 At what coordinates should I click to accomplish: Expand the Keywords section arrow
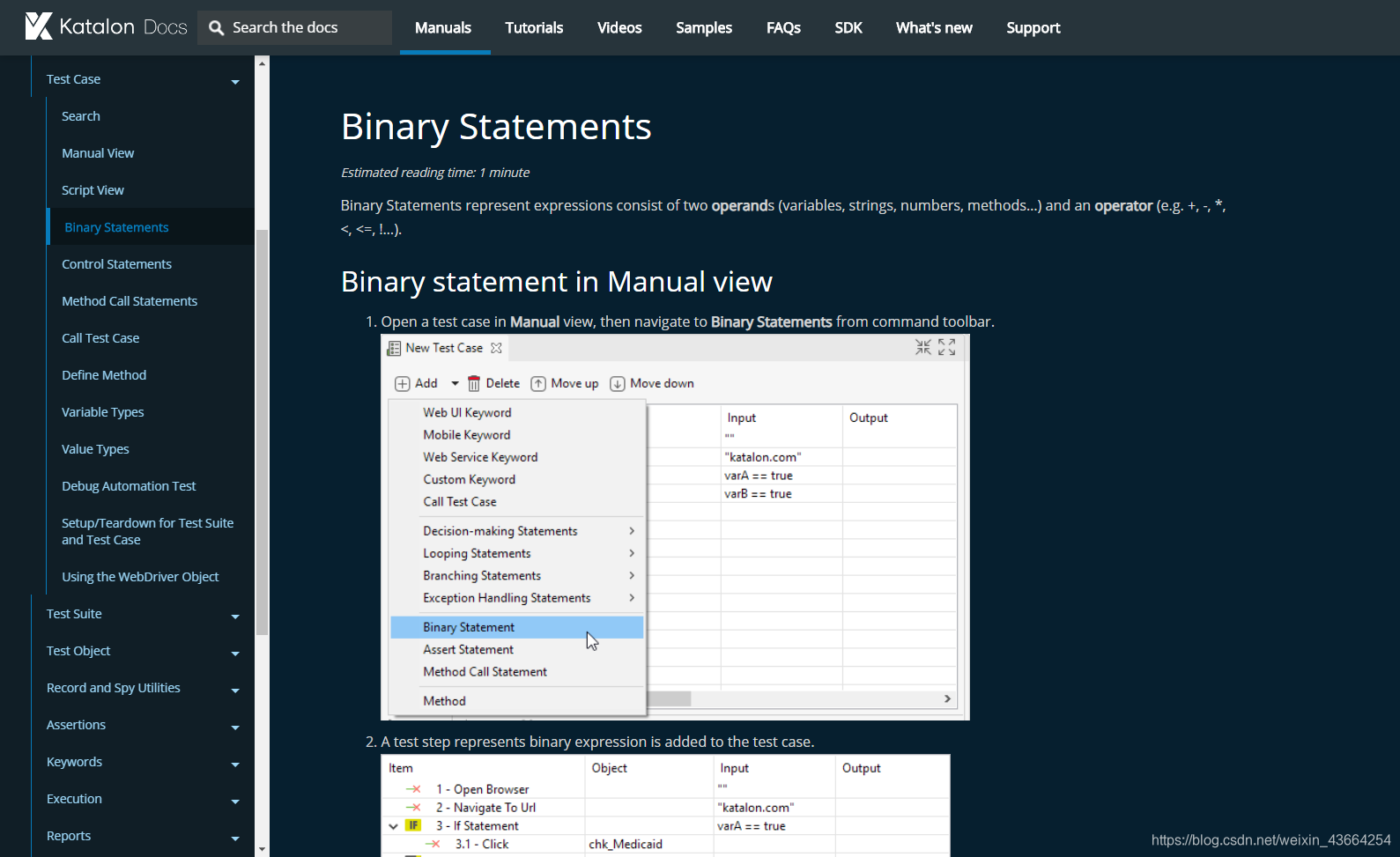tap(235, 765)
